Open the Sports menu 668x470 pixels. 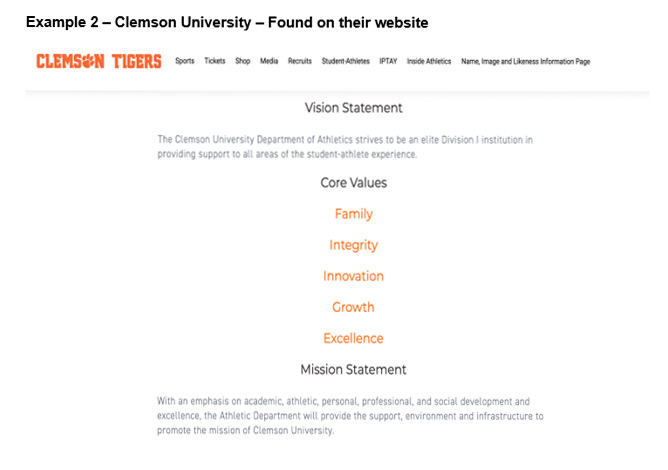point(185,61)
